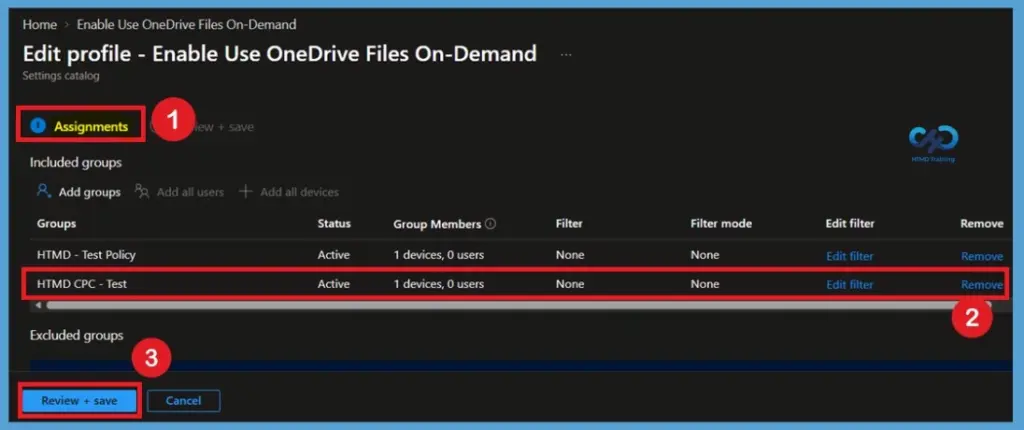The height and width of the screenshot is (430, 1024).
Task: Remove the HTMD - Test Policy group
Action: pyautogui.click(x=982, y=256)
